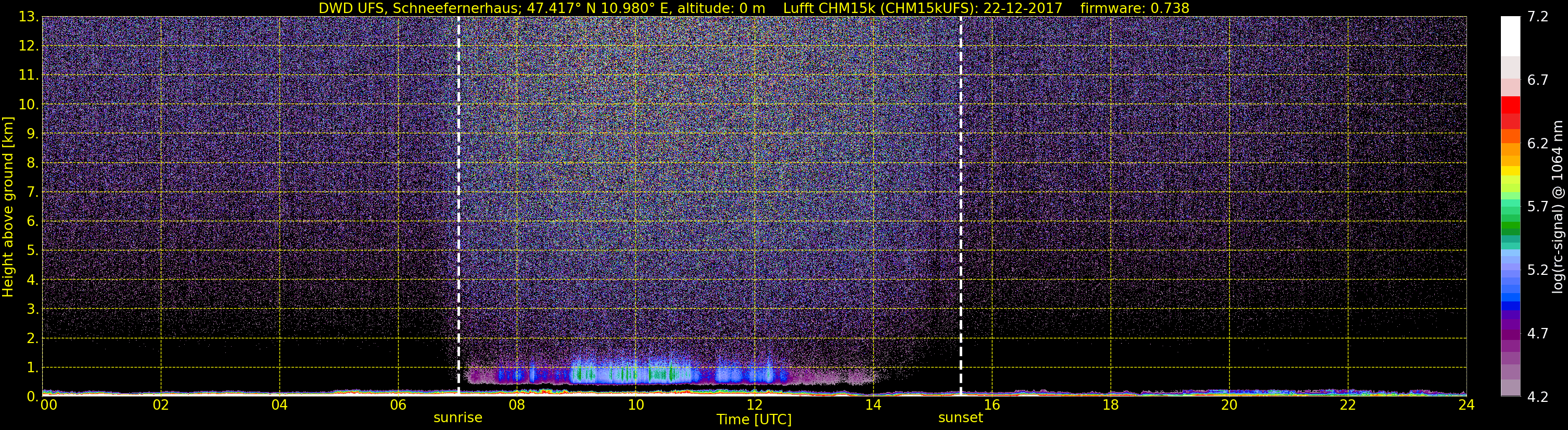Click the sunrise dashed vertical line
Viewport: 1568px width, 430px height.
tap(458, 206)
